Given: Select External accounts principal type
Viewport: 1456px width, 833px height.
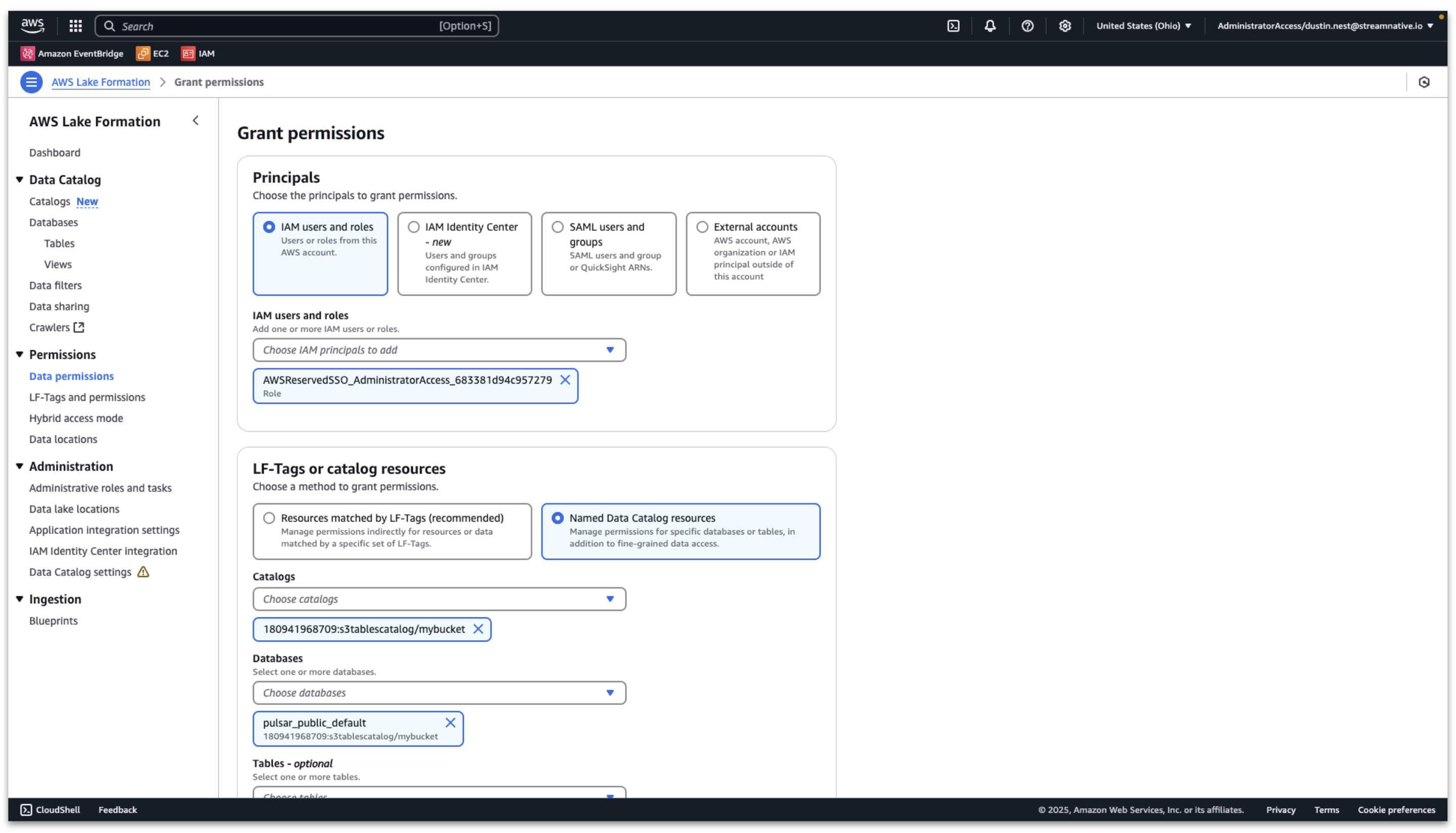Looking at the screenshot, I should click(702, 227).
